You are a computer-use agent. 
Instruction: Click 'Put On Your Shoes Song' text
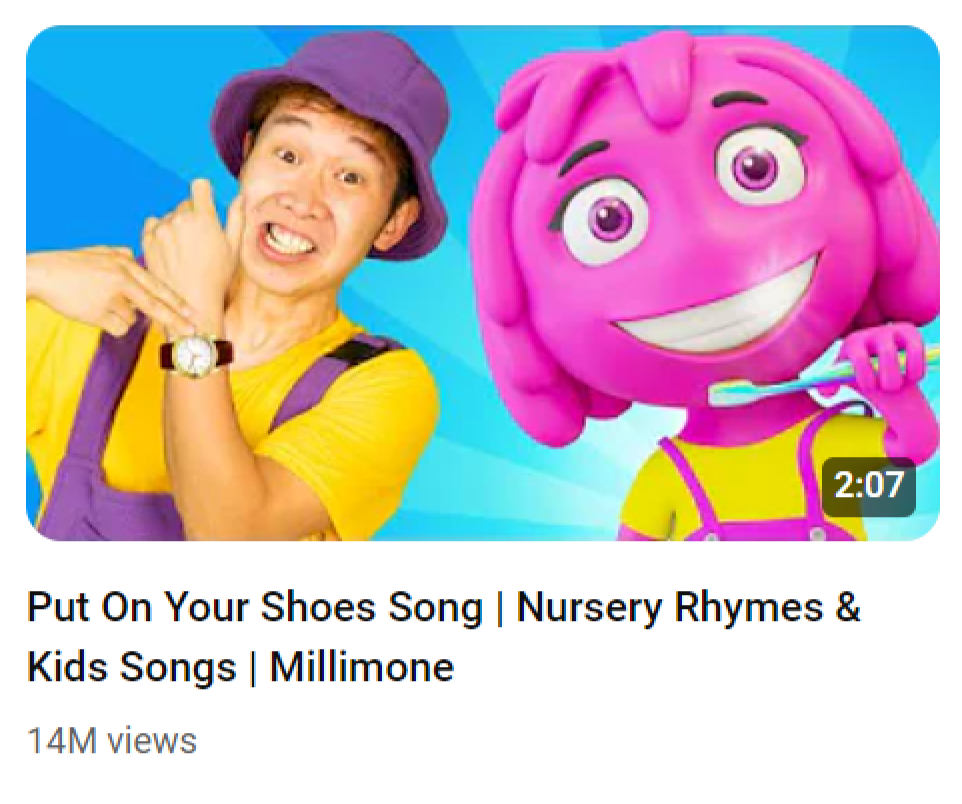click(x=255, y=608)
